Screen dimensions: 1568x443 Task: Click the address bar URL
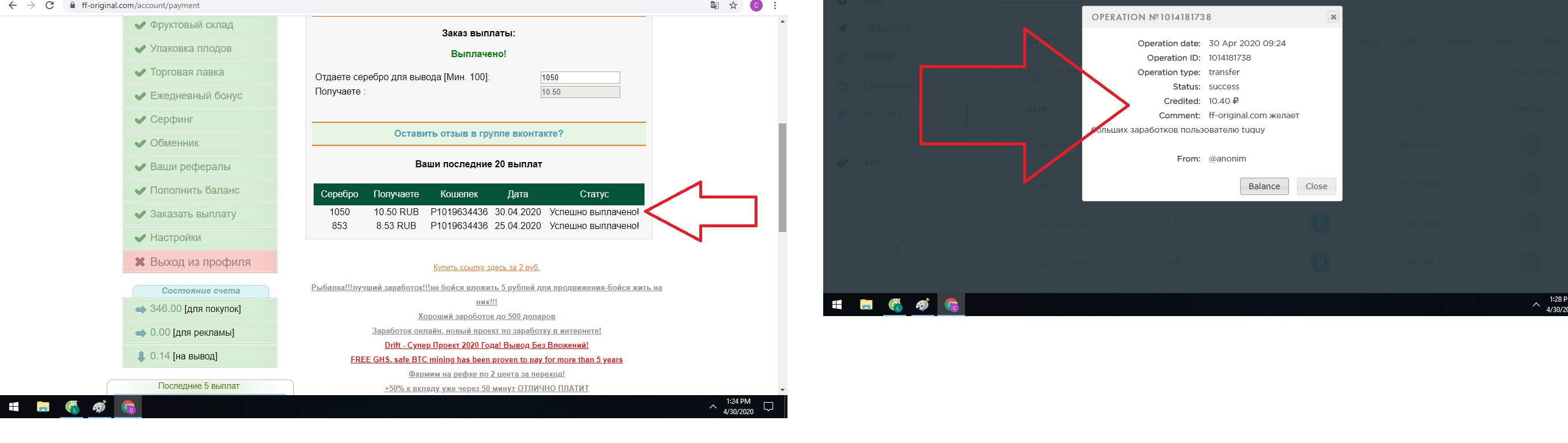click(x=141, y=6)
